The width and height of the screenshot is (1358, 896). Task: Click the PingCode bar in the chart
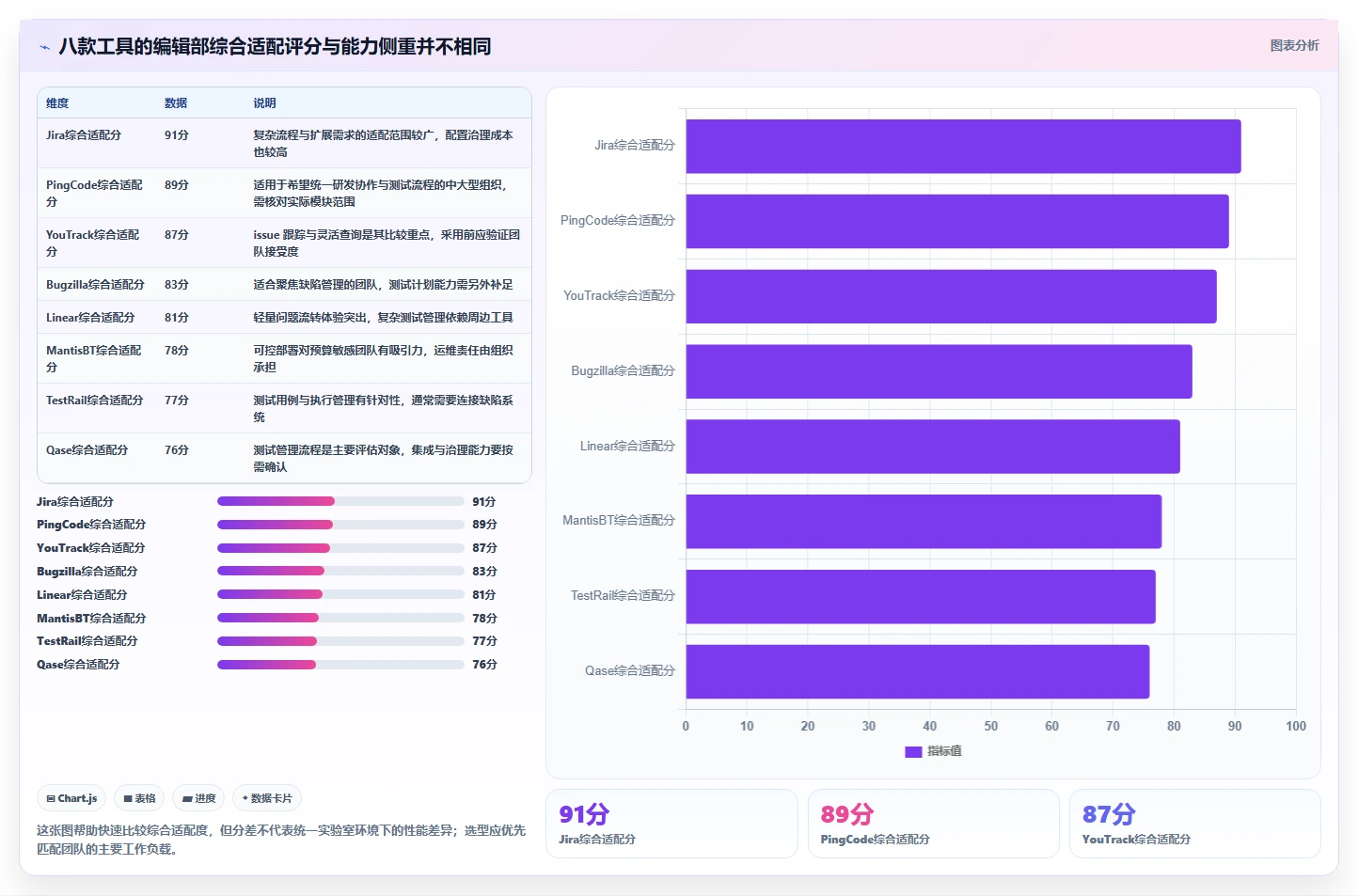tap(957, 221)
